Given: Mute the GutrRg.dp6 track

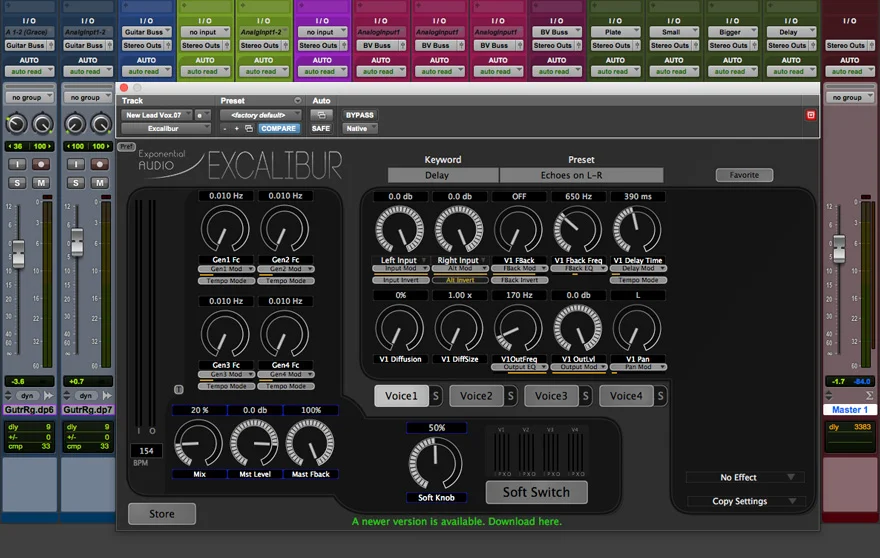Looking at the screenshot, I should click(x=41, y=183).
